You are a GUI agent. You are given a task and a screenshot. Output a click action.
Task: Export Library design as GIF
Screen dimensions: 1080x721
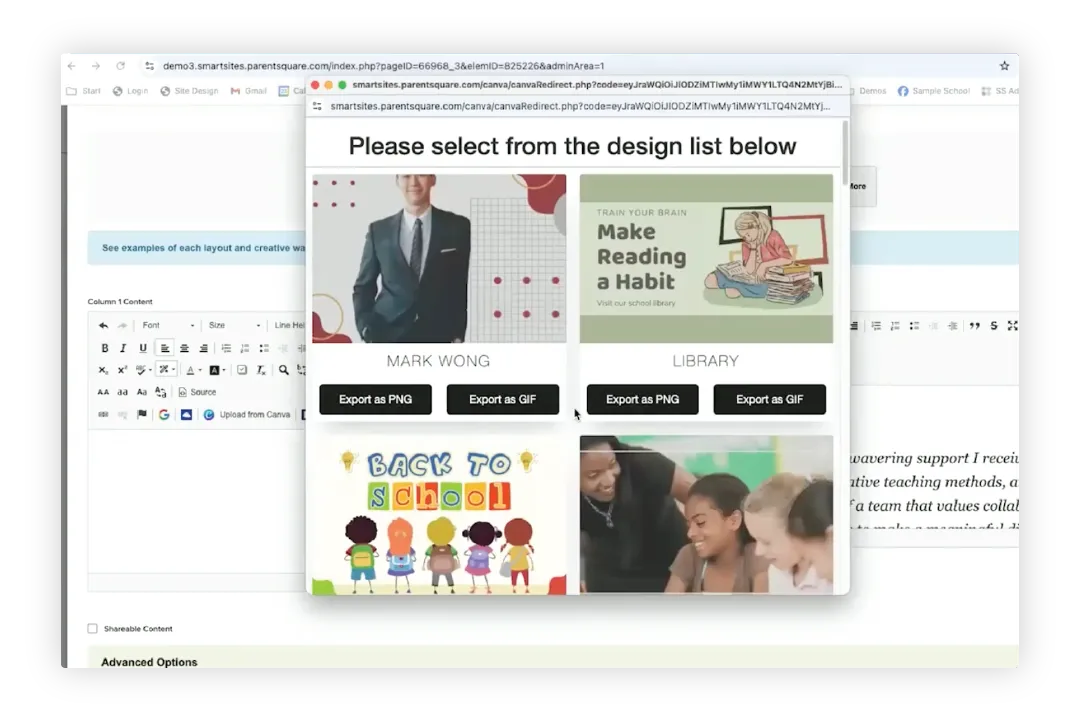point(769,399)
